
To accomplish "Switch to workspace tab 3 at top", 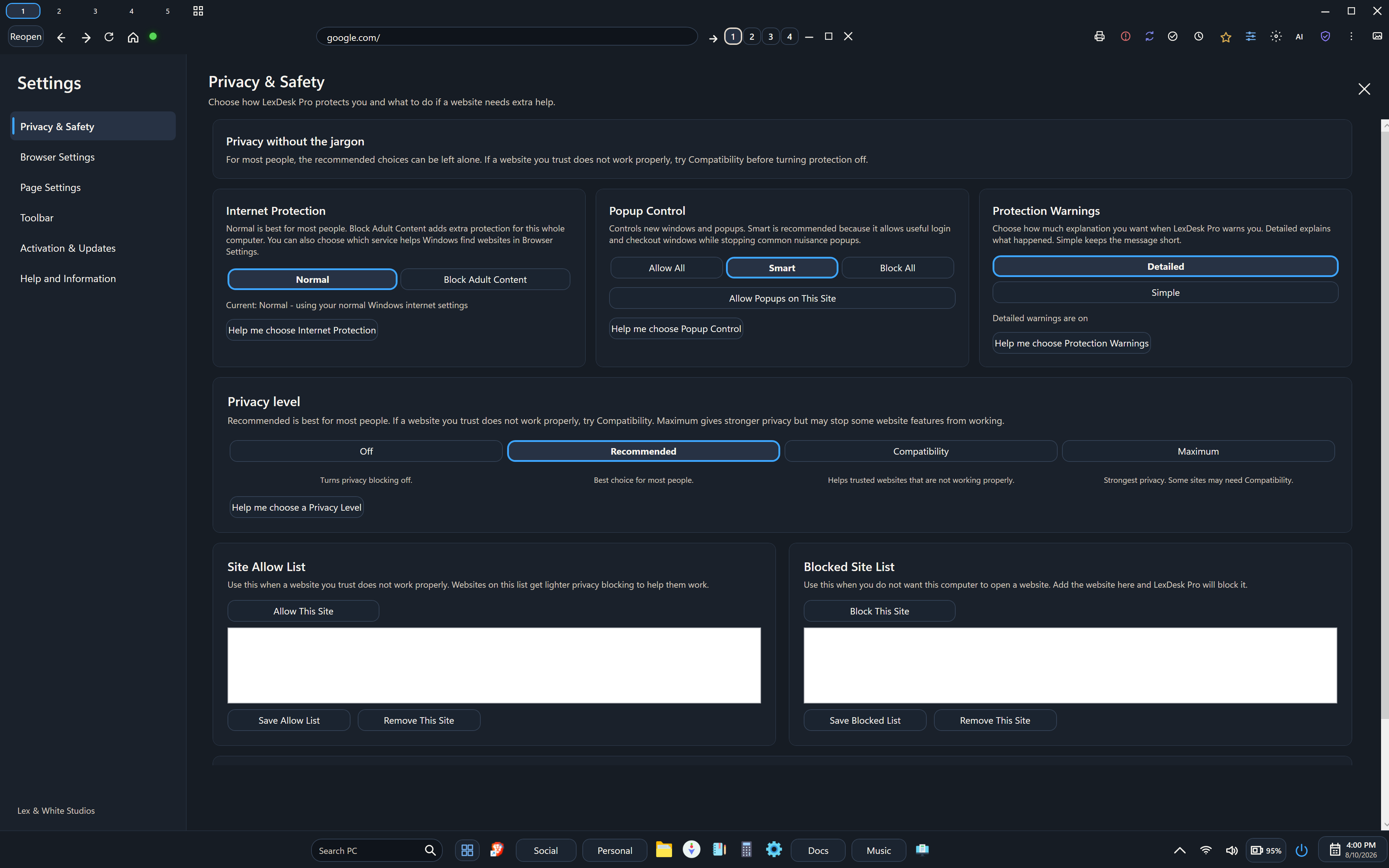I will point(95,11).
